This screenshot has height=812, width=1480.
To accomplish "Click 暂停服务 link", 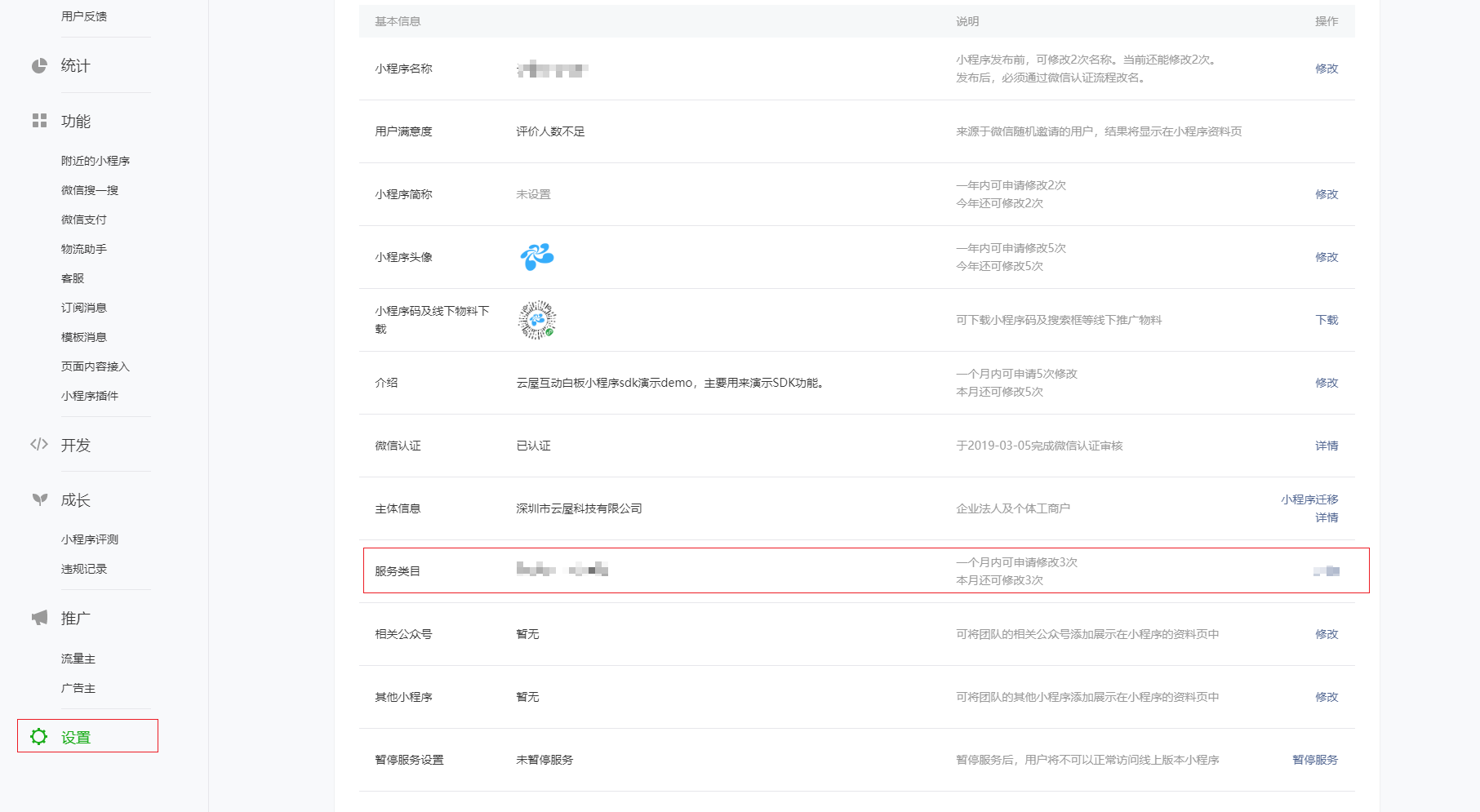I will 1314,760.
